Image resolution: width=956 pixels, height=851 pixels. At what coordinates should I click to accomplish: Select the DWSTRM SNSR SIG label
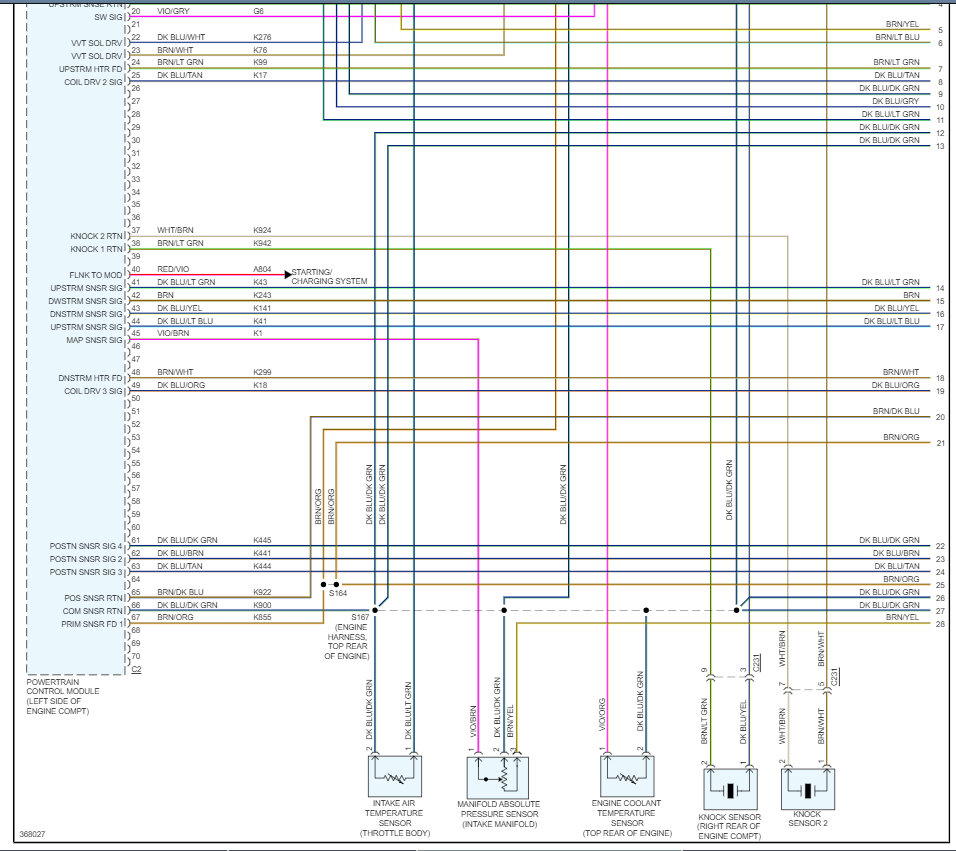pos(85,301)
